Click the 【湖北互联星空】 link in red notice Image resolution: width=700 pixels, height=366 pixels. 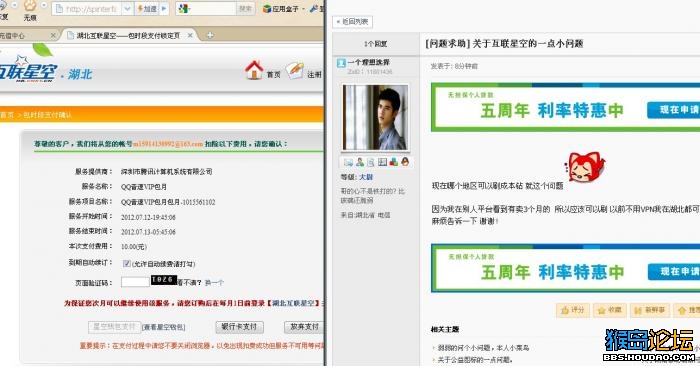click(294, 303)
